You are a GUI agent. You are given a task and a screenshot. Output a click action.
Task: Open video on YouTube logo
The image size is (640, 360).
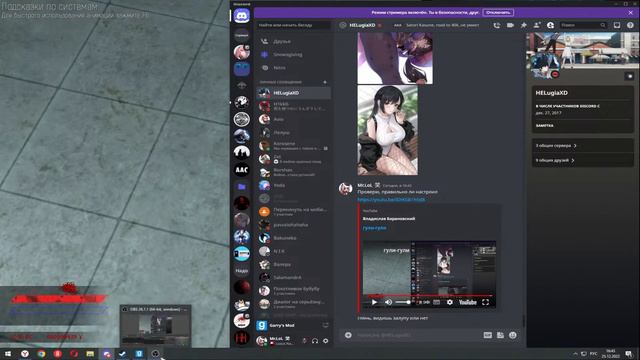point(467,302)
